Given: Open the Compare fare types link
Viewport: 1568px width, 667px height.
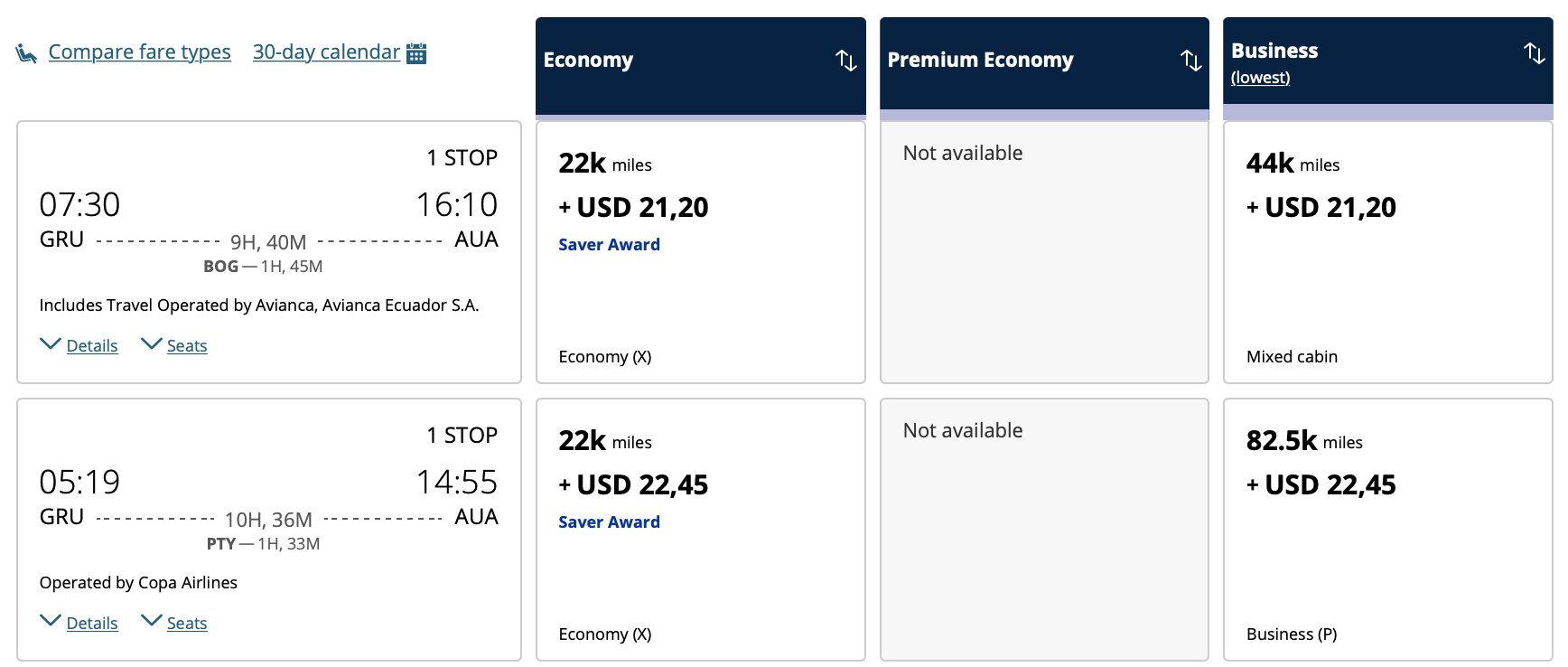Looking at the screenshot, I should [139, 52].
